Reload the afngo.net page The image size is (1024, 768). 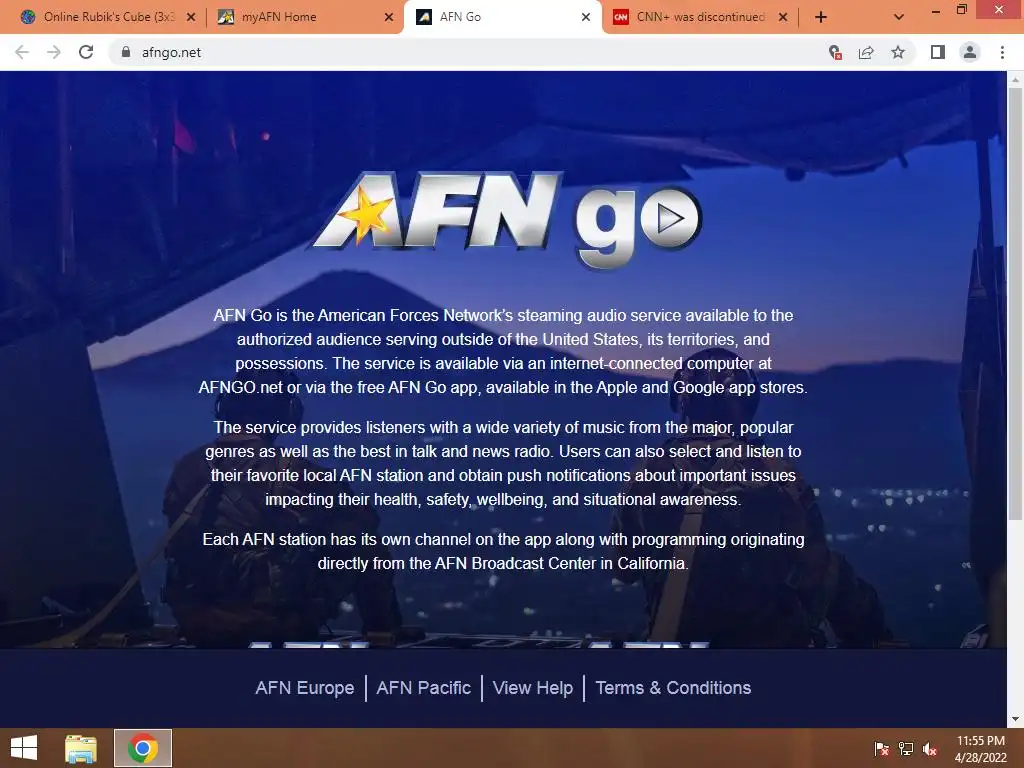86,52
